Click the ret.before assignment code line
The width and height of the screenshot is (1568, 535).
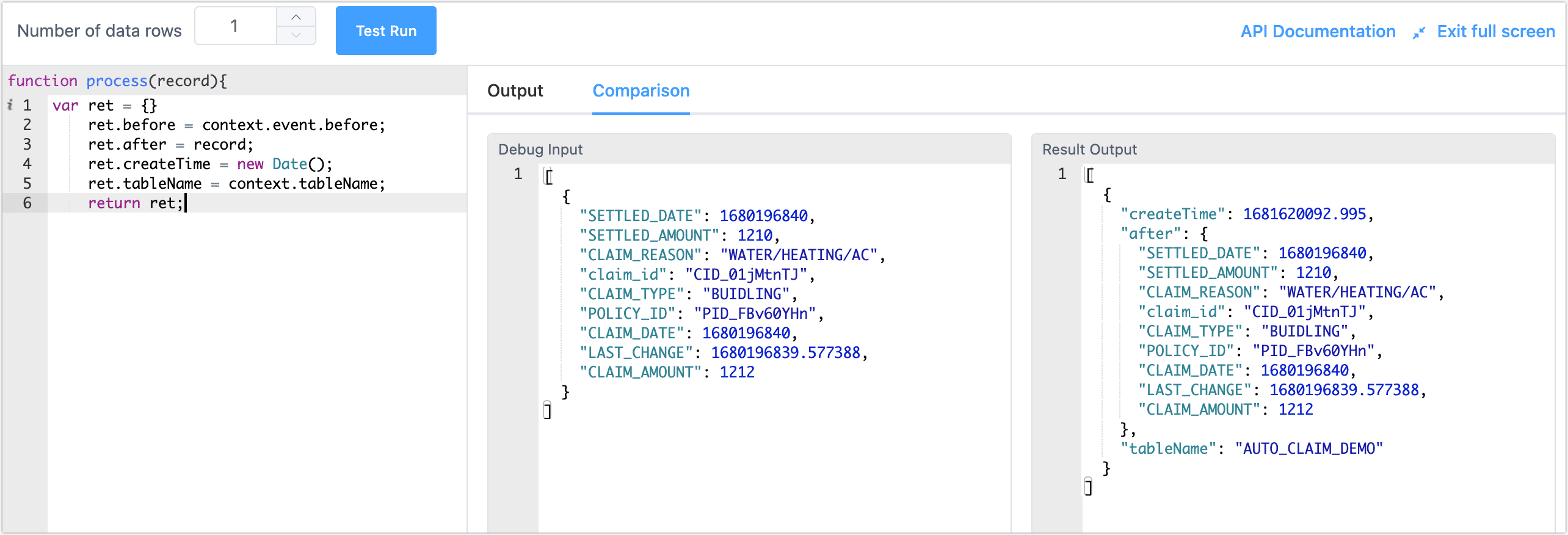click(236, 125)
